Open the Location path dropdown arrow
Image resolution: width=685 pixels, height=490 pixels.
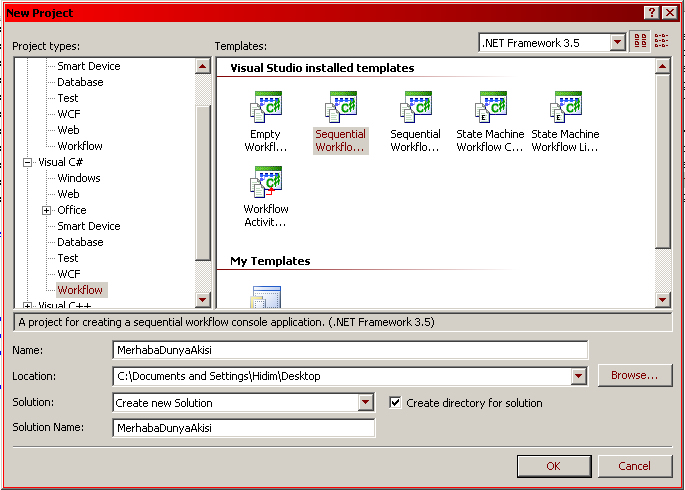tap(578, 376)
